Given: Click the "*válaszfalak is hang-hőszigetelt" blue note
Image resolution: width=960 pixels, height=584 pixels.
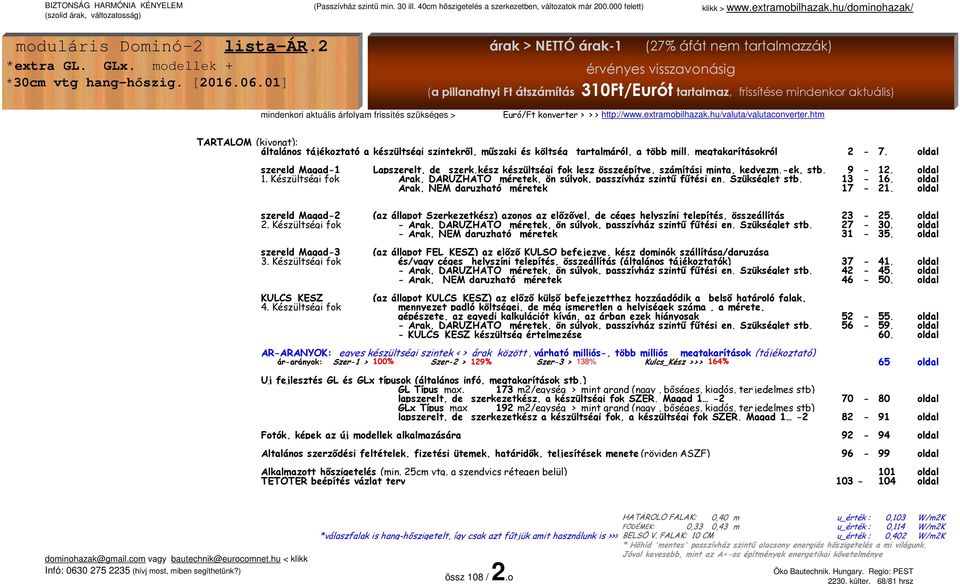Looking at the screenshot, I should pos(469,536).
